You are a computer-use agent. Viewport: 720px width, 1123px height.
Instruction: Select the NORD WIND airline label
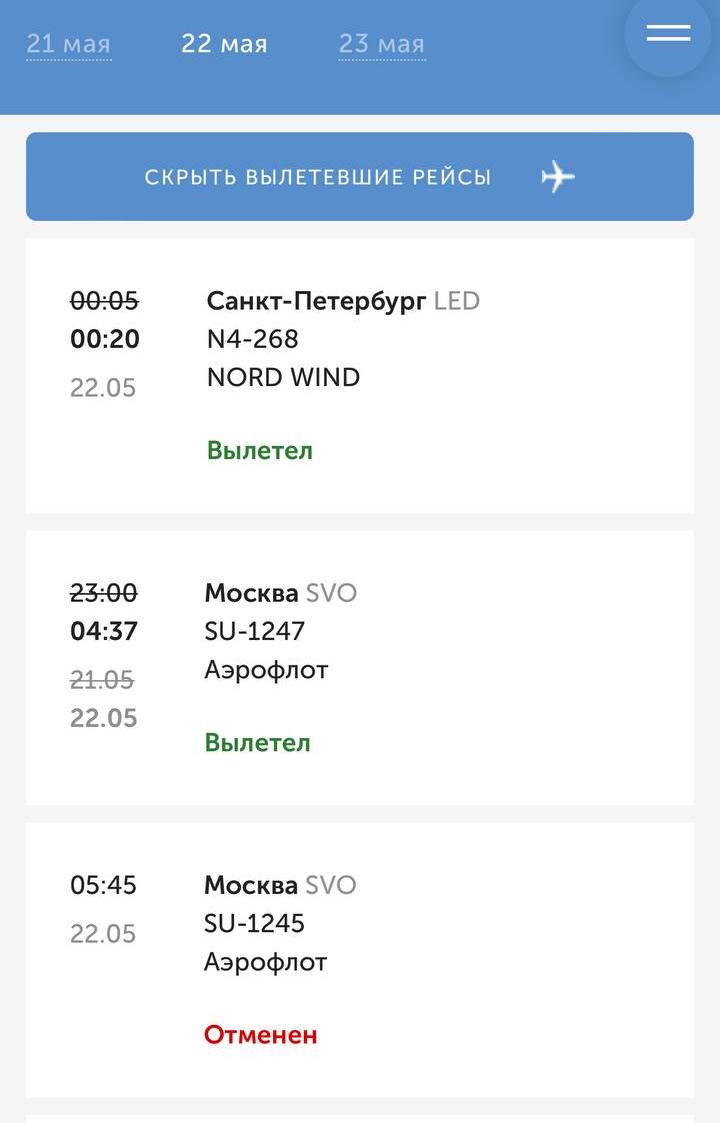283,377
